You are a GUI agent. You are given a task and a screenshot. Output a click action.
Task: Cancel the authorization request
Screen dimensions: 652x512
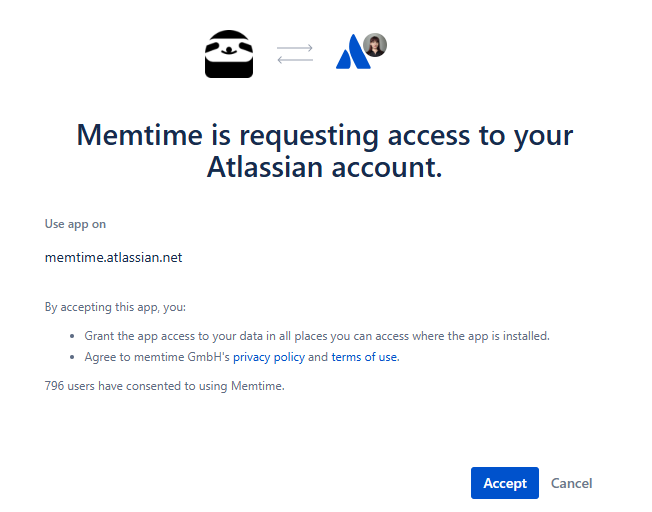point(571,483)
